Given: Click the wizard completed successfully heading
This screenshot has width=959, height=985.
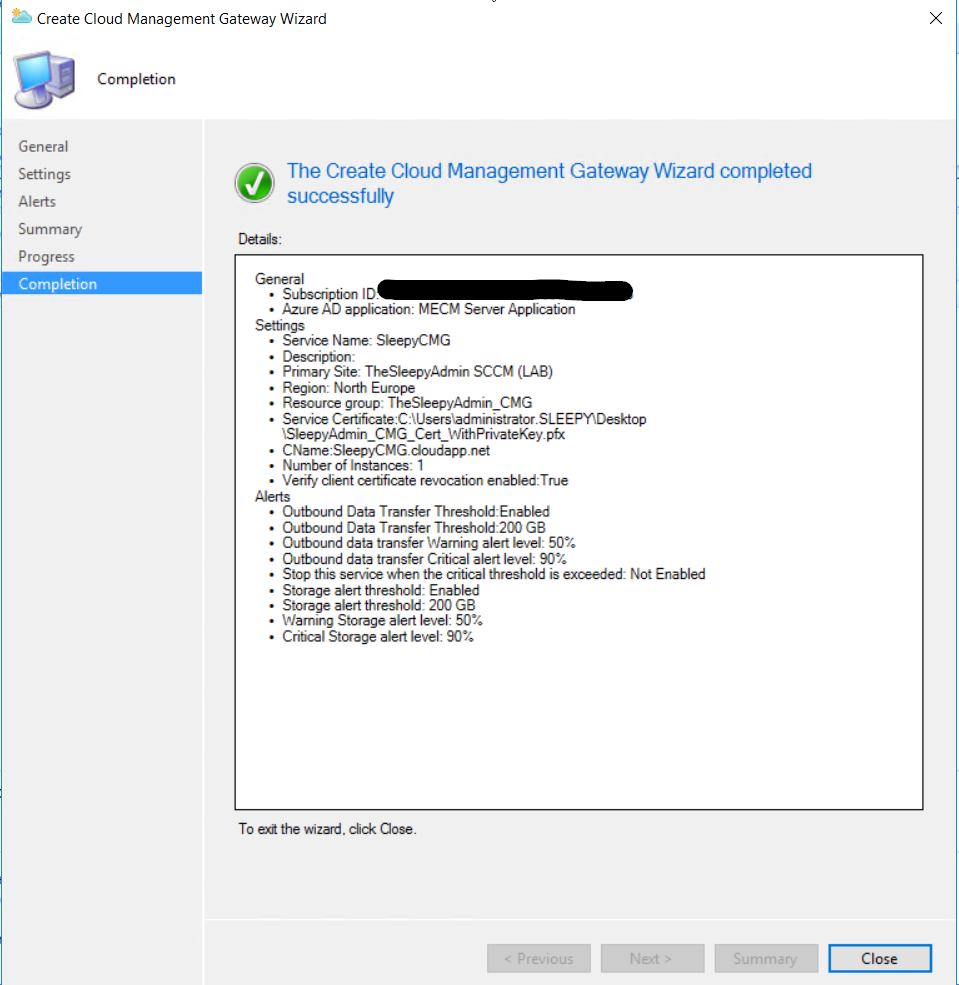Looking at the screenshot, I should (549, 183).
